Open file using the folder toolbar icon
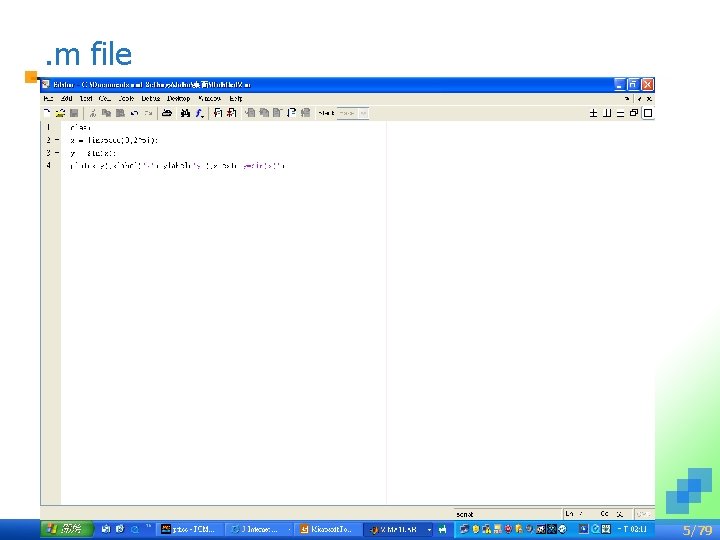This screenshot has height=540, width=720. click(60, 113)
